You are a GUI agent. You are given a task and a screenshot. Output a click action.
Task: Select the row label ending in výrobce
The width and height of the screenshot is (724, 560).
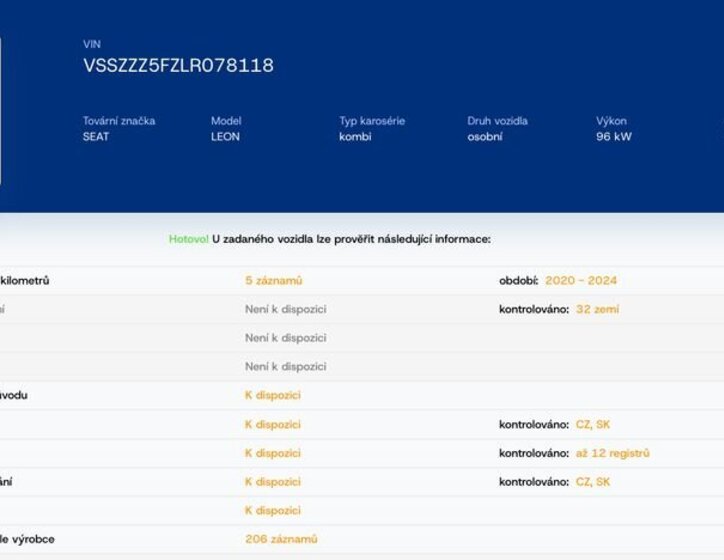click(27, 539)
